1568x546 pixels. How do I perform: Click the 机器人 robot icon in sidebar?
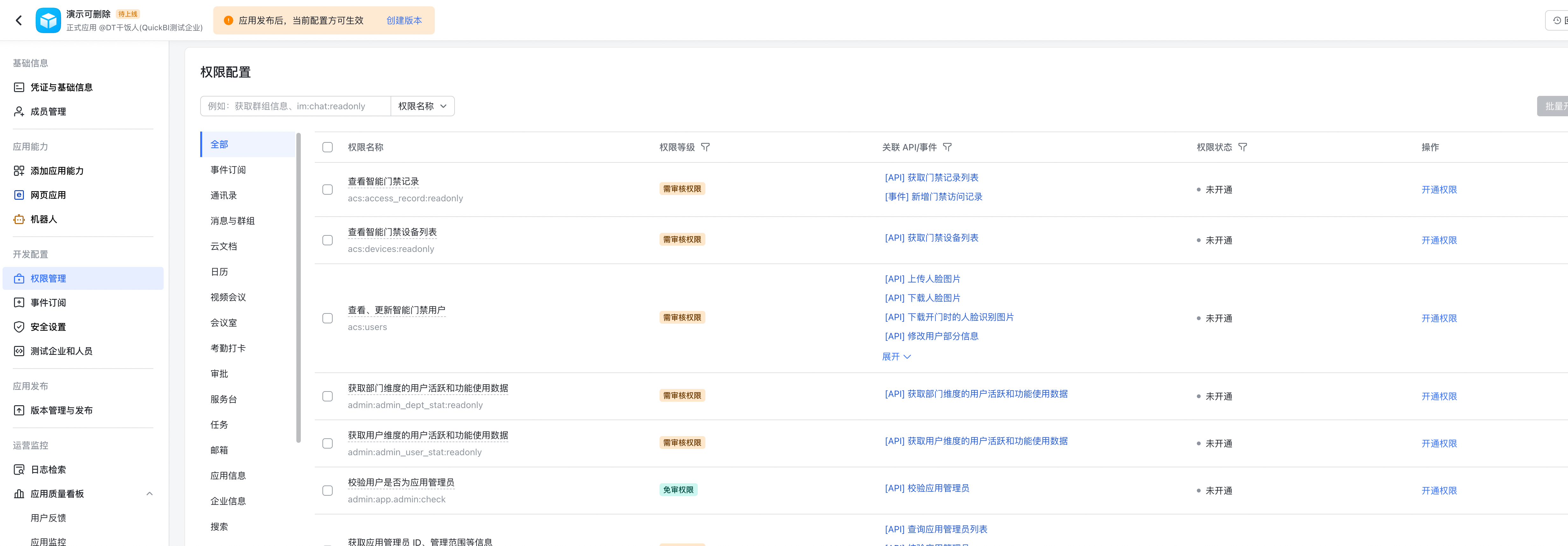click(x=19, y=219)
